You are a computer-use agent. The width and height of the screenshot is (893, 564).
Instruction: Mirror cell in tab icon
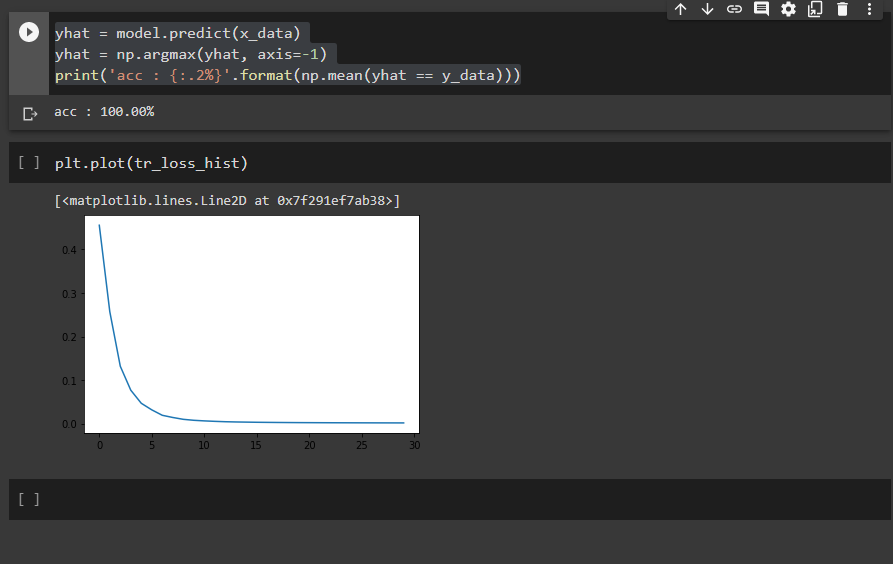point(815,9)
